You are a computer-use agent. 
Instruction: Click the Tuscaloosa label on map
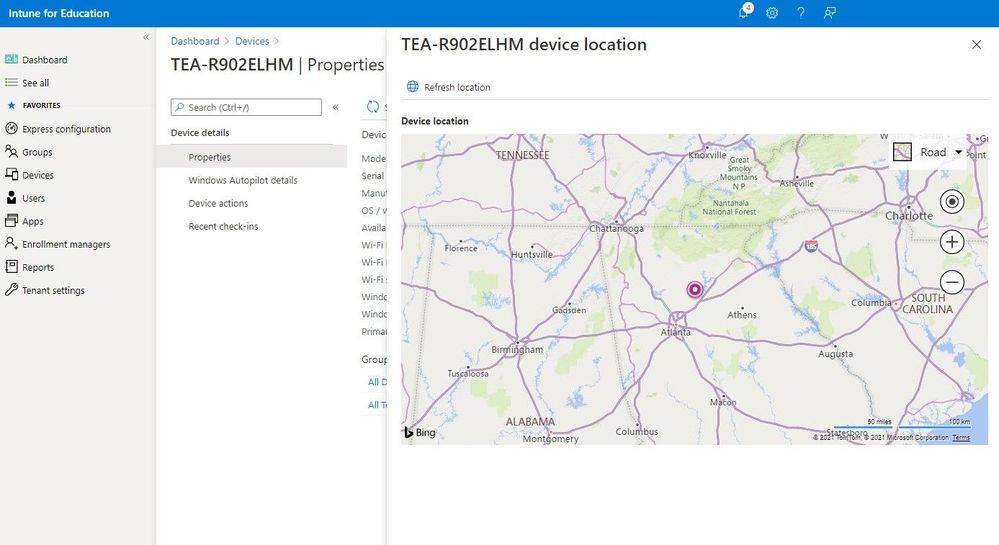(468, 374)
